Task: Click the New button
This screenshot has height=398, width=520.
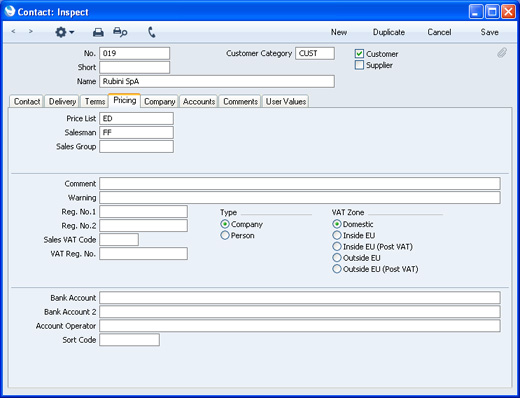Action: (339, 32)
